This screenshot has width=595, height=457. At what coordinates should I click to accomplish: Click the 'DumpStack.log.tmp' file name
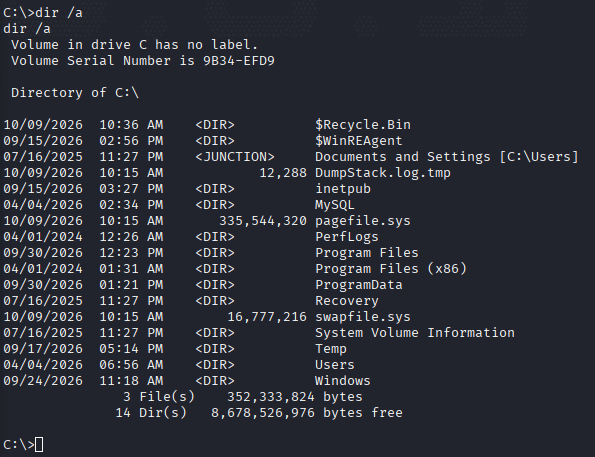point(383,173)
